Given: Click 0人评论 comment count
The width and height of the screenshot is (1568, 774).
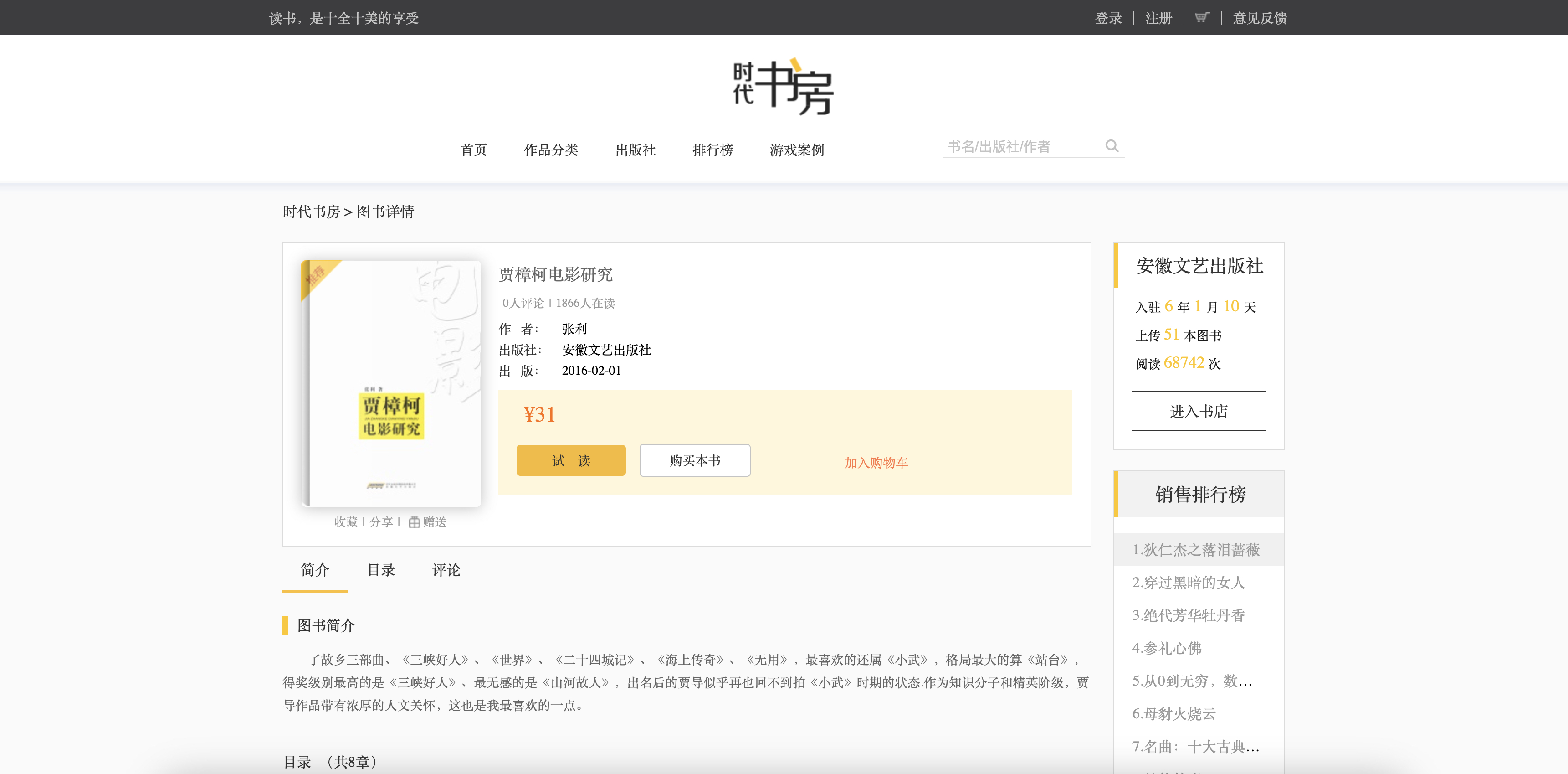Looking at the screenshot, I should [523, 303].
